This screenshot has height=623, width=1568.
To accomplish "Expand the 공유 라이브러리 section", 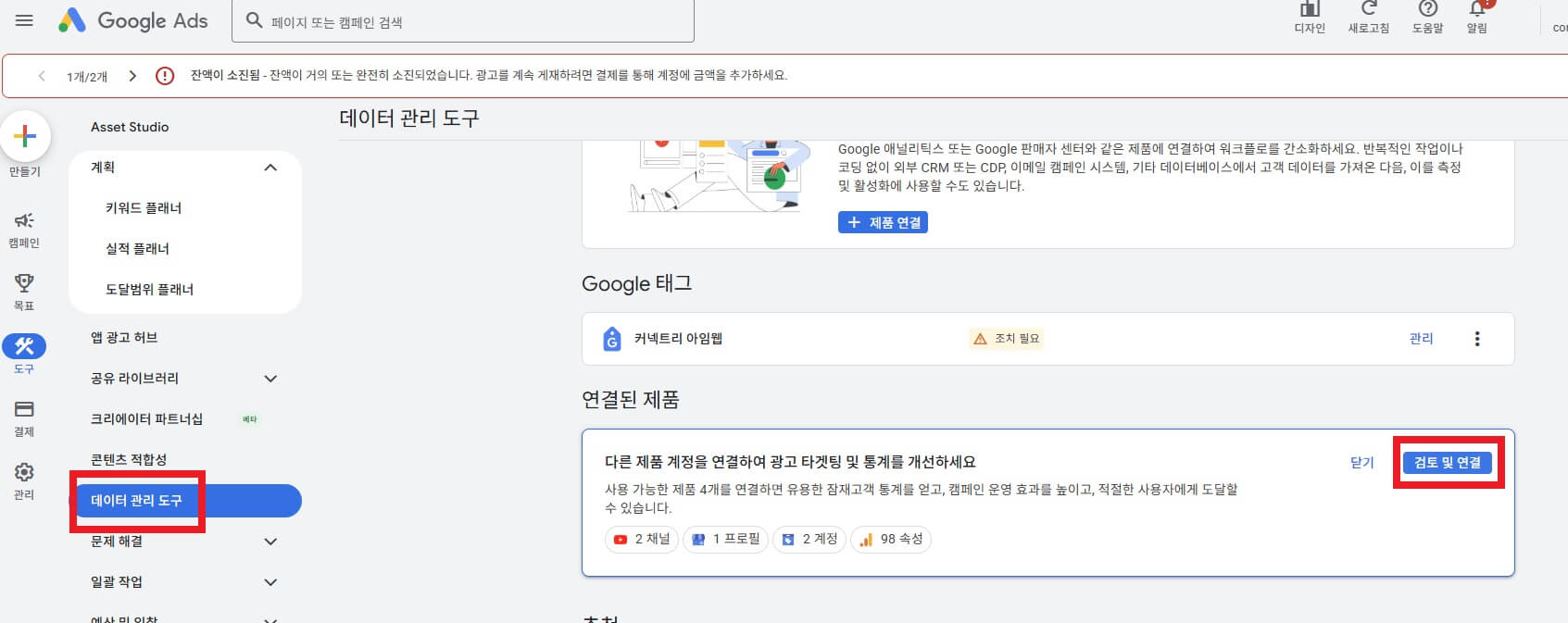I will click(x=270, y=379).
